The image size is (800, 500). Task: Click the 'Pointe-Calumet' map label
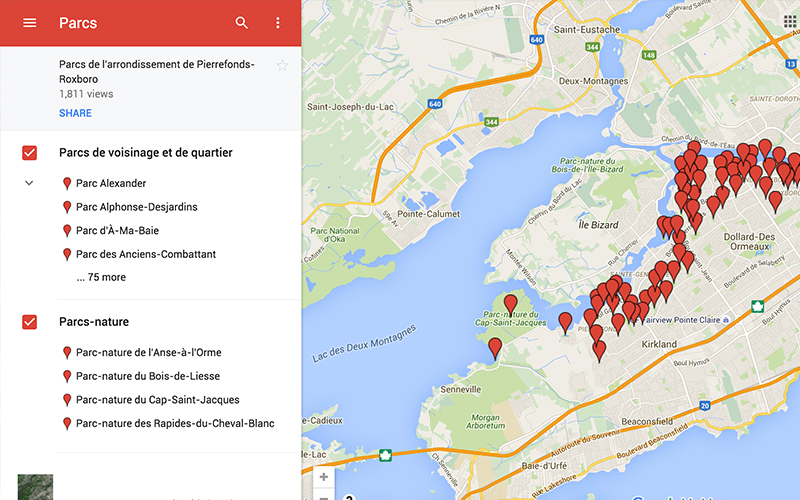(429, 214)
